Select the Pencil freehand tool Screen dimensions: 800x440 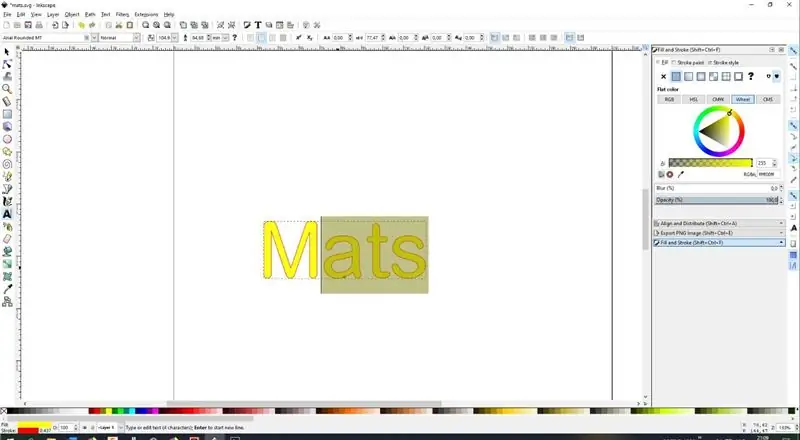click(7, 177)
